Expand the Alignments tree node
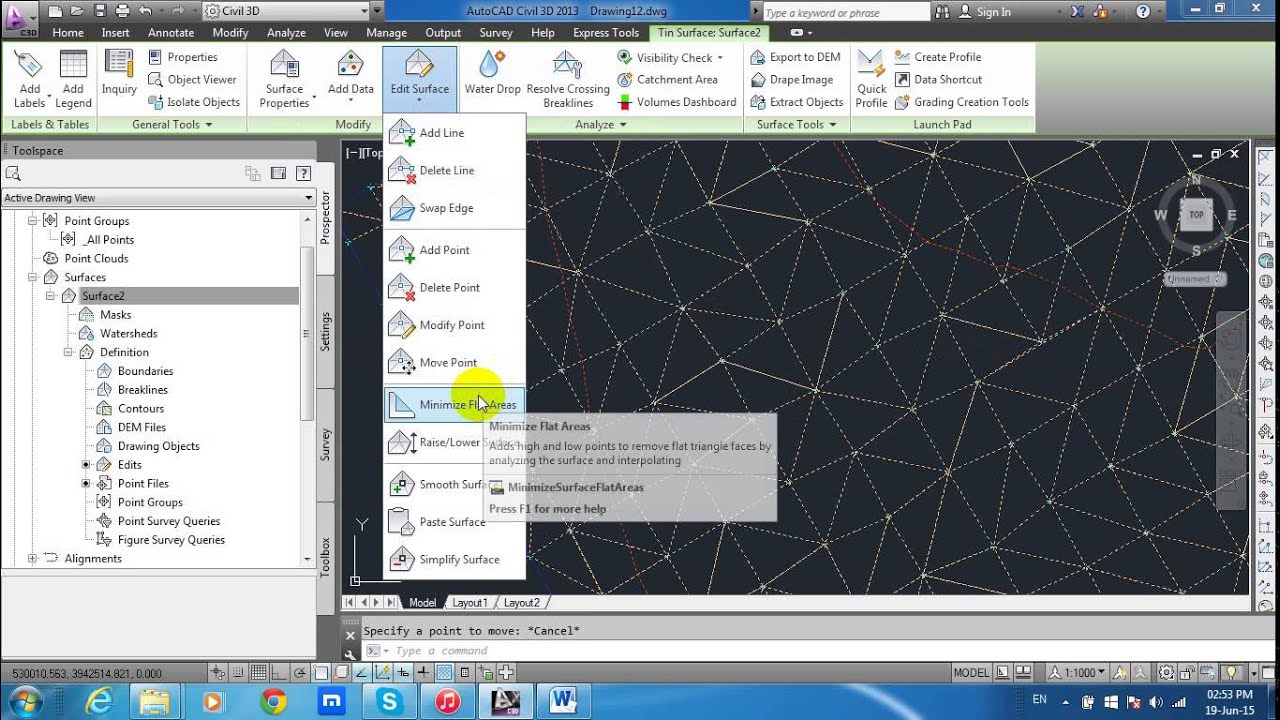Image resolution: width=1280 pixels, height=720 pixels. coord(32,559)
